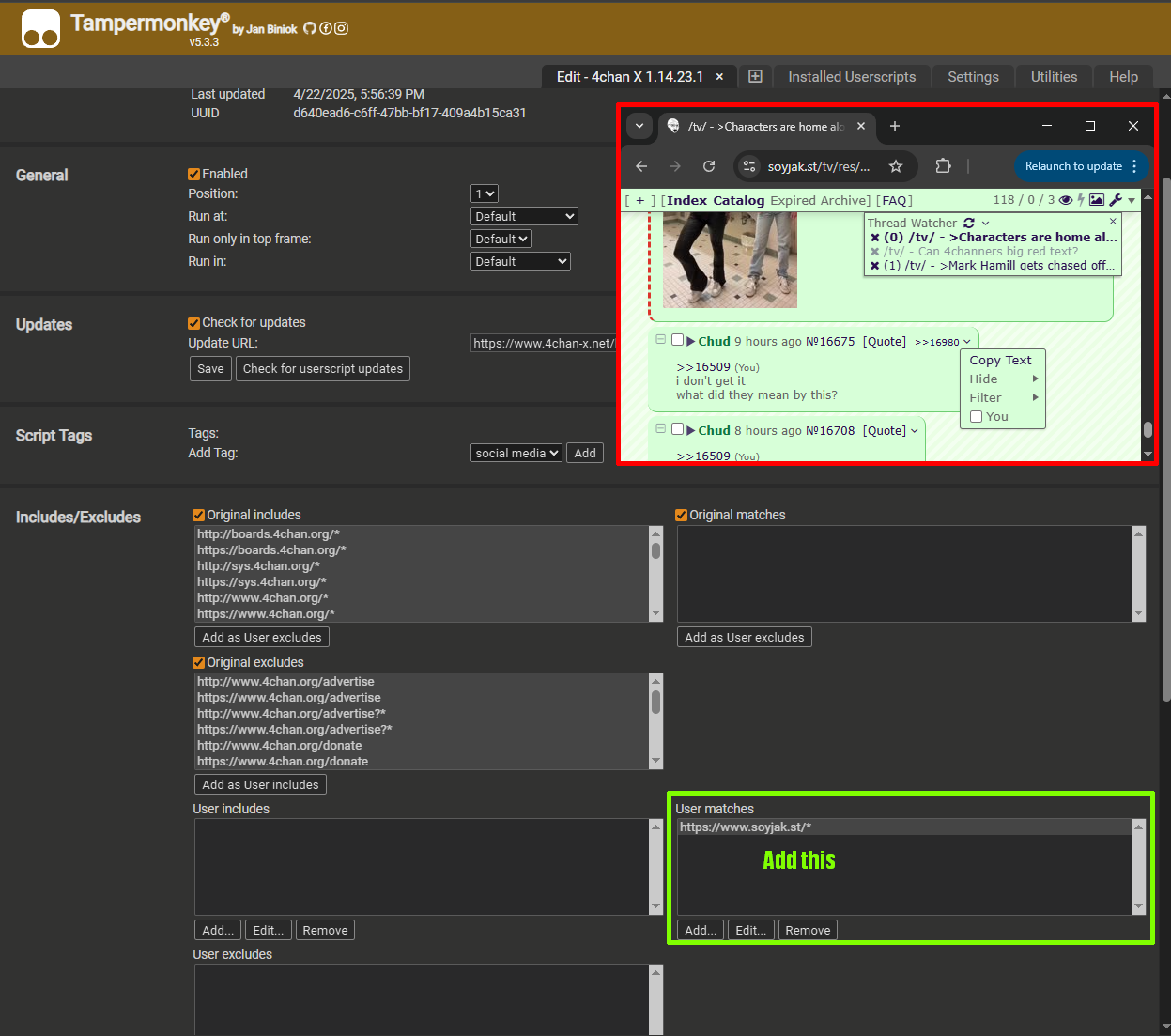Unwatch the 'Mark Hamill gets chased off' thread
Image resolution: width=1171 pixels, height=1036 pixels.
(x=874, y=266)
